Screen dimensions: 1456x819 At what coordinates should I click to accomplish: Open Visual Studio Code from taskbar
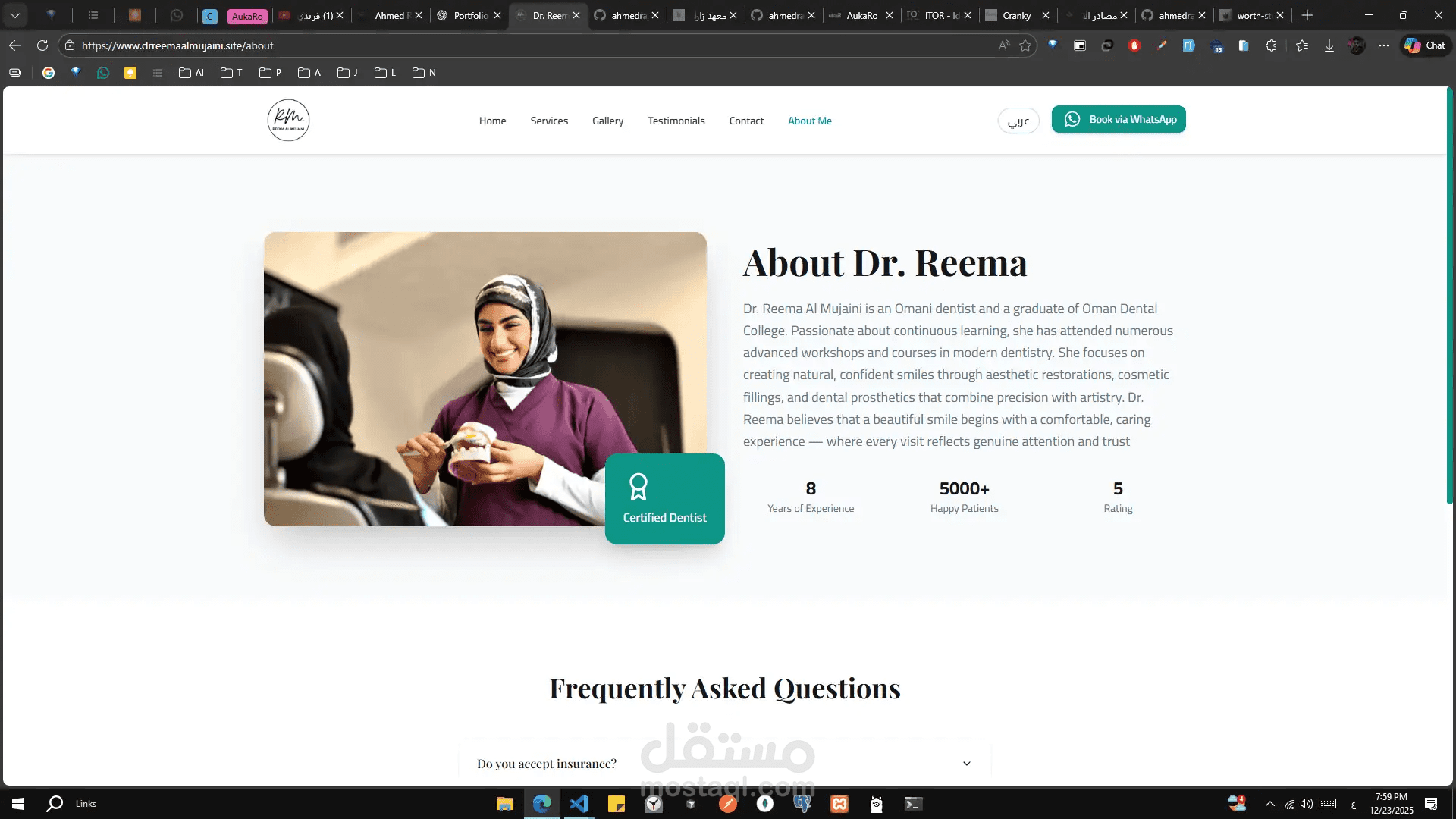[x=579, y=804]
